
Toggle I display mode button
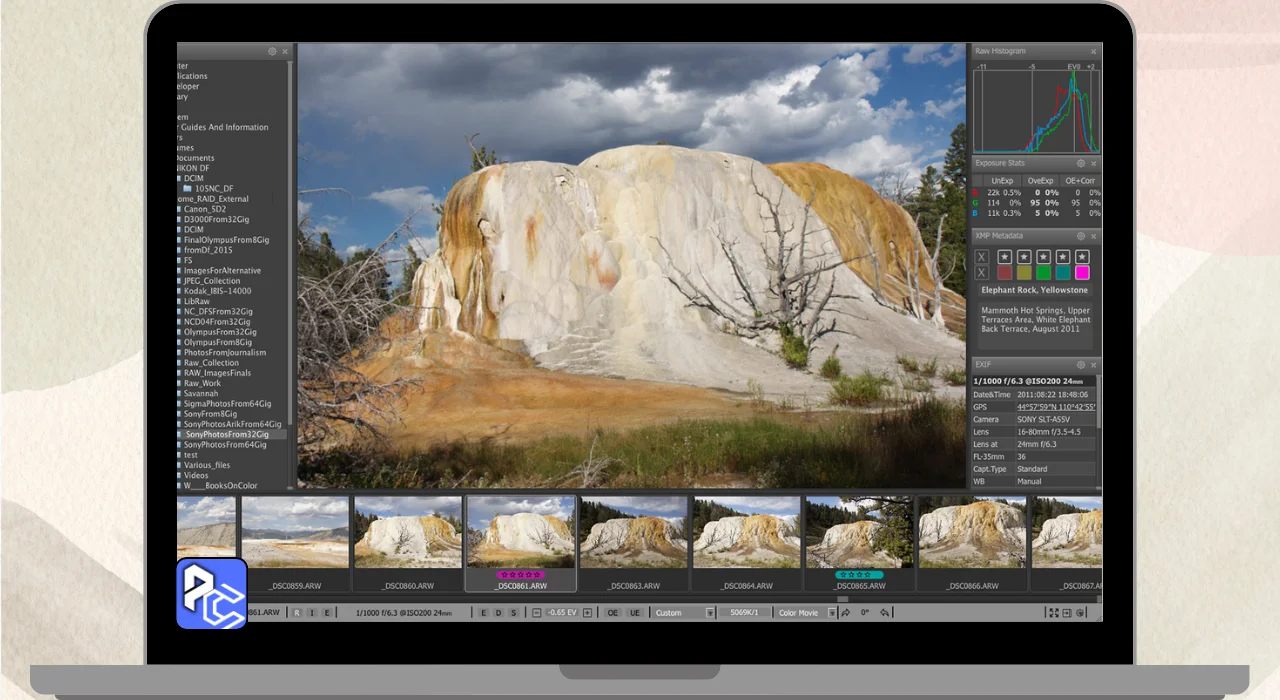[x=312, y=613]
